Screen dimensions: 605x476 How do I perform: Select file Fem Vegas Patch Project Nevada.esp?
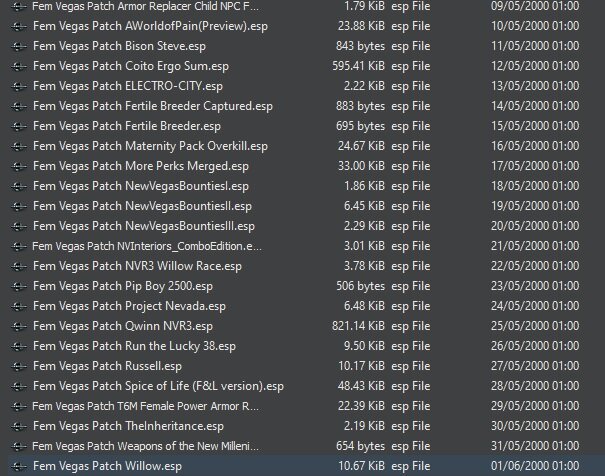pos(129,307)
